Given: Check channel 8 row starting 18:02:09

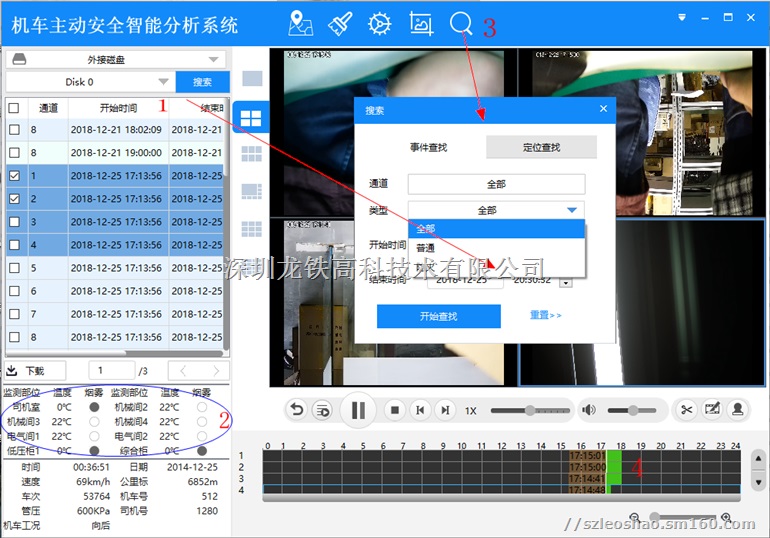Looking at the screenshot, I should [x=14, y=130].
